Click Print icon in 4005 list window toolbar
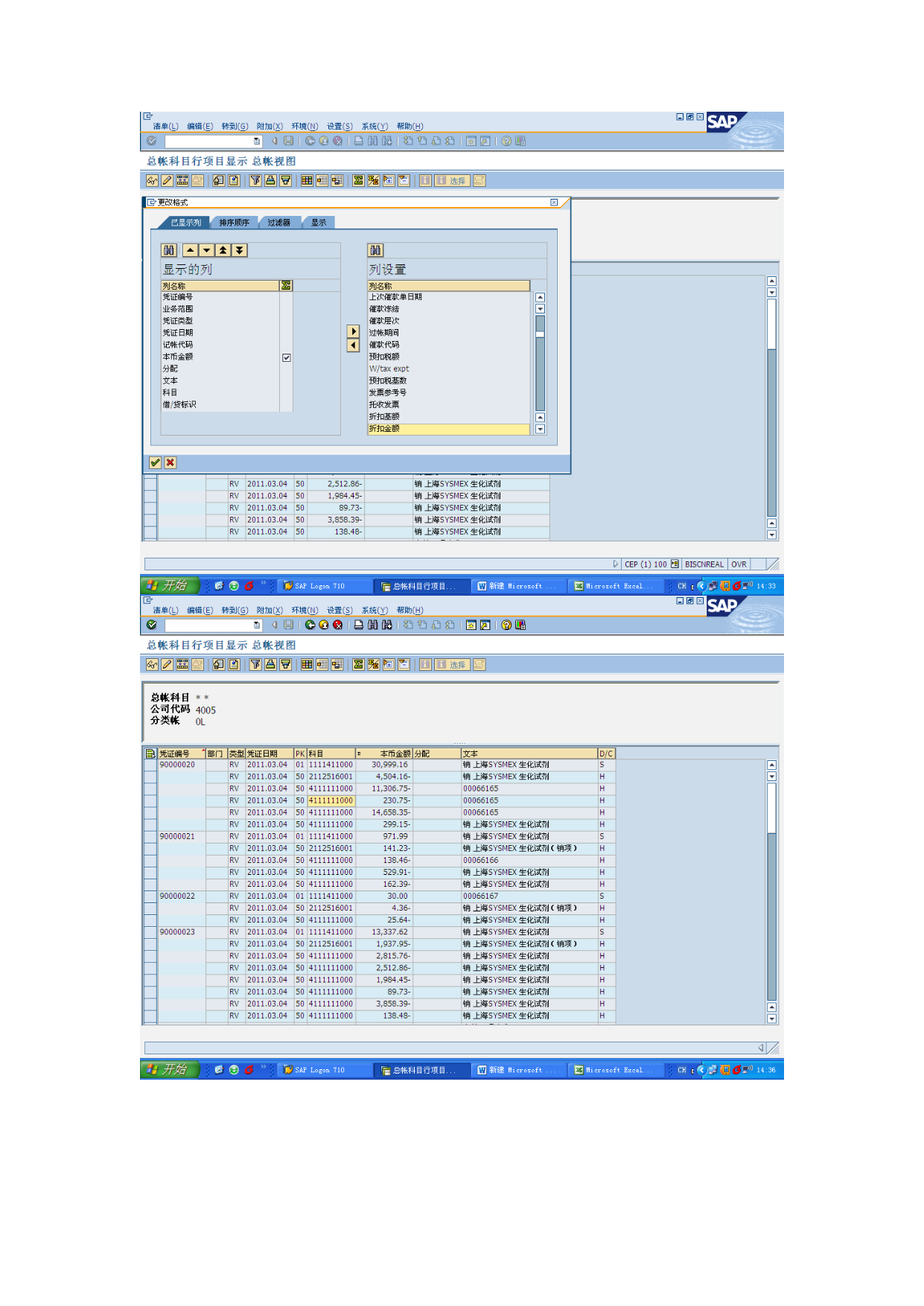 point(359,625)
